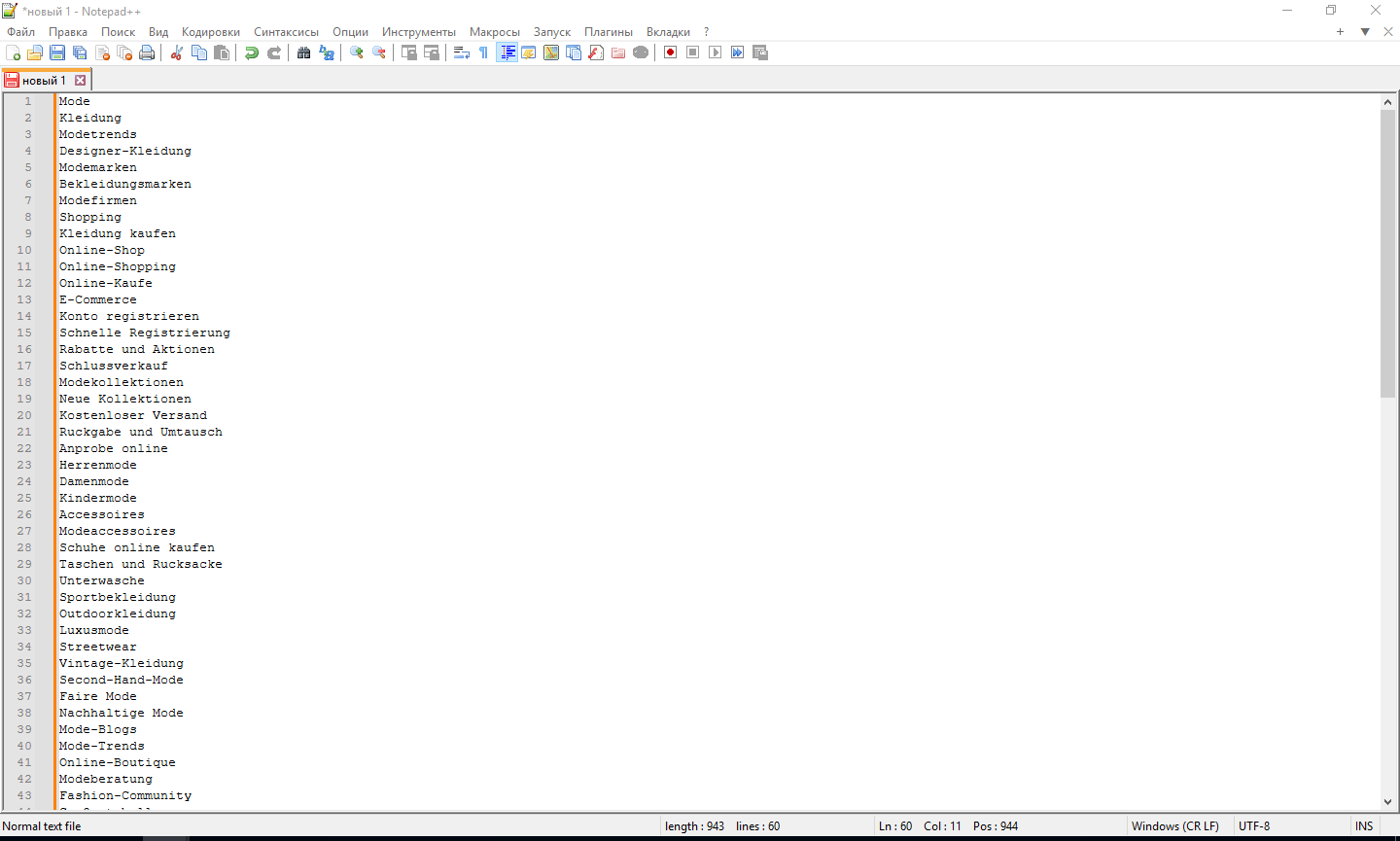
Task: Save the current file with the single-floppy Save icon
Action: (57, 53)
